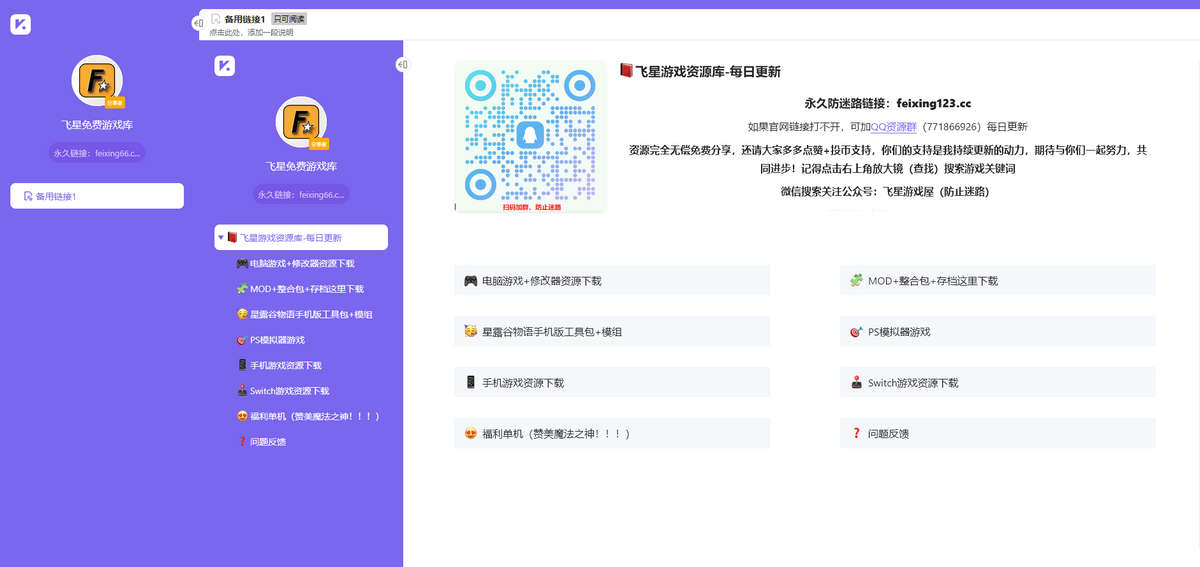Click the app logo in the outer sidebar
1200x567 pixels.
(20, 24)
